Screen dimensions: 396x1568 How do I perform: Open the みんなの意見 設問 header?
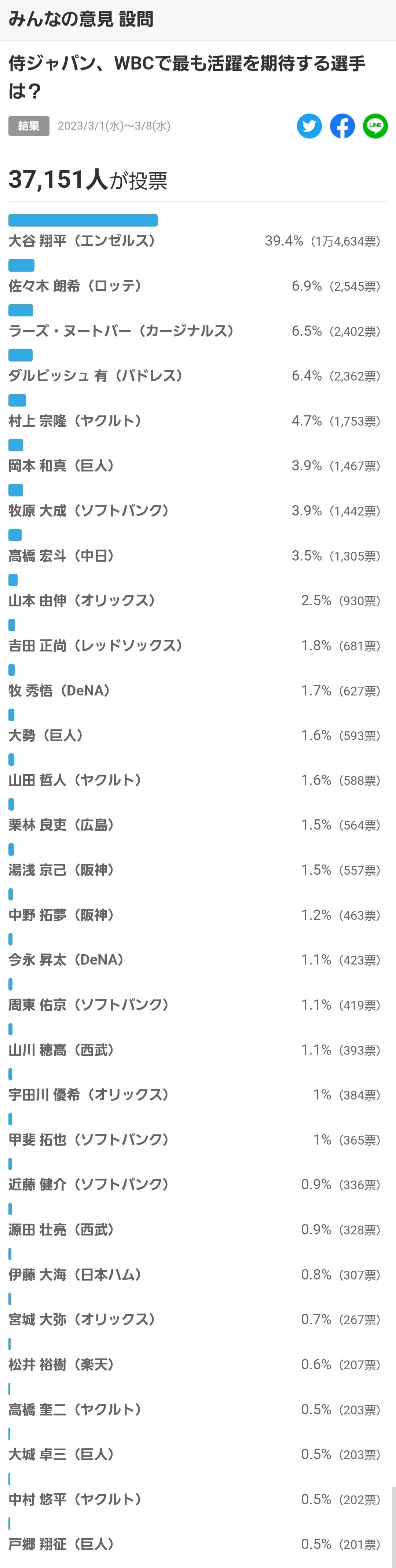[x=80, y=19]
